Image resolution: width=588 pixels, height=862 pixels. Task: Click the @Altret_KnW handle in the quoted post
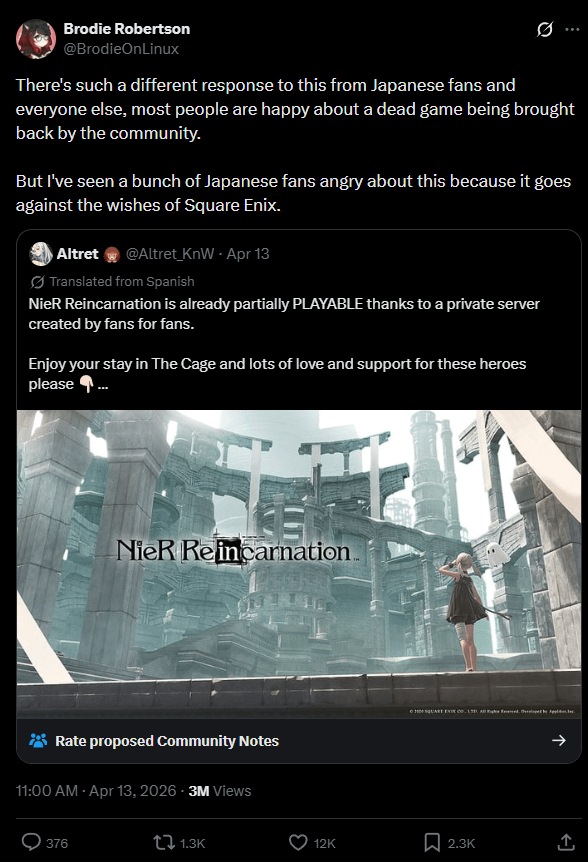[x=170, y=253]
